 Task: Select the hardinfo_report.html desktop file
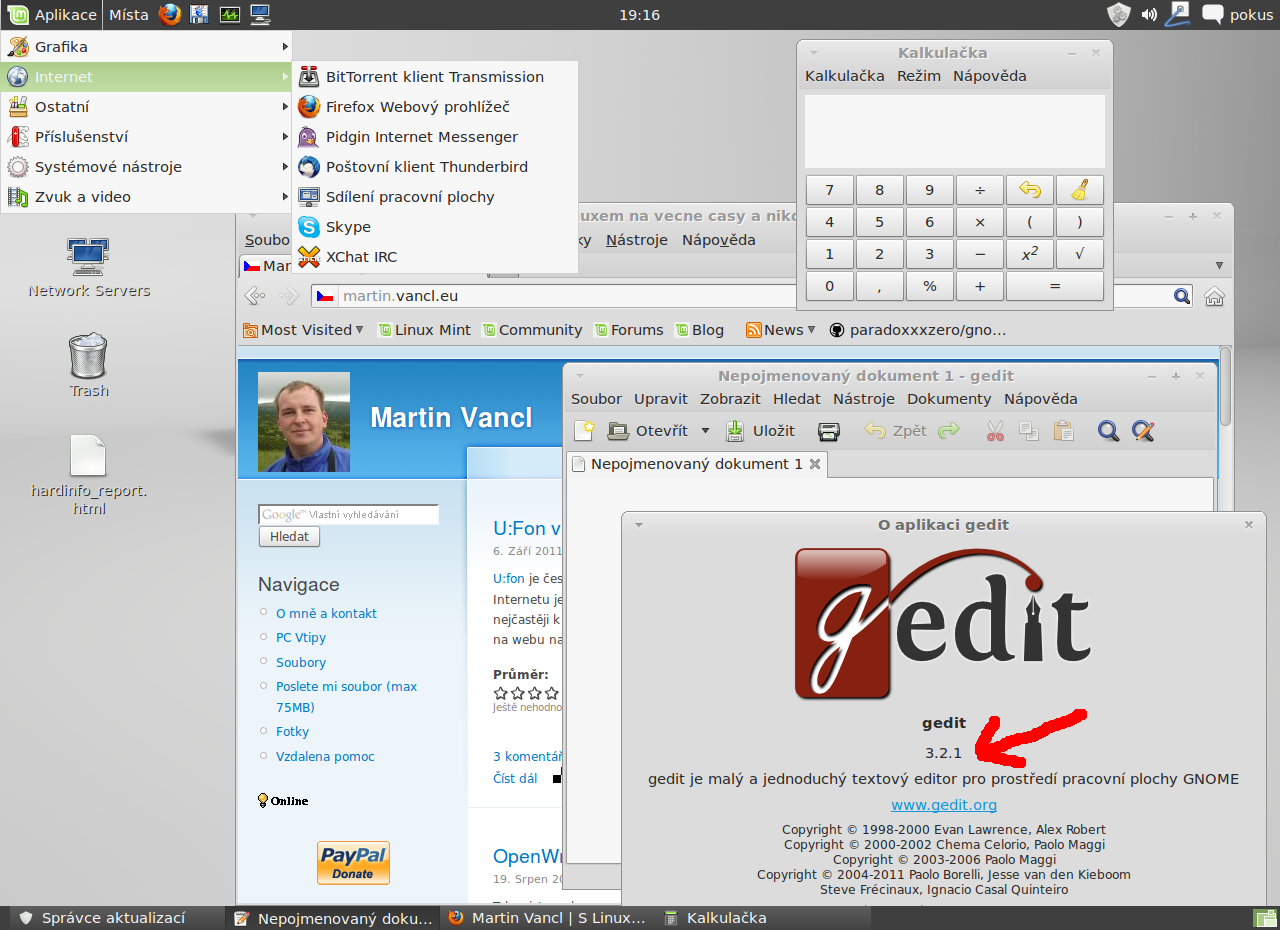pos(89,475)
